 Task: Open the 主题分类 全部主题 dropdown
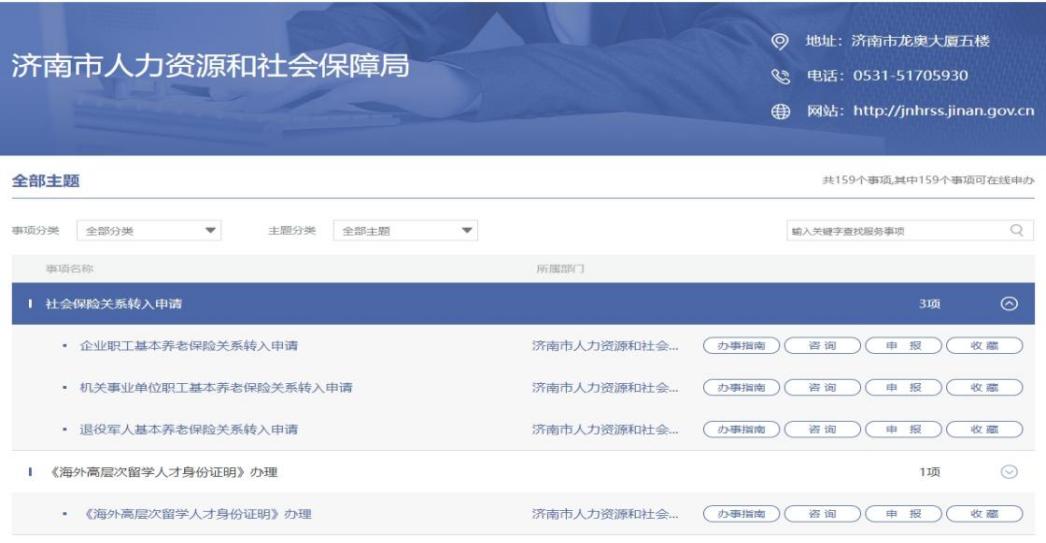tap(405, 231)
